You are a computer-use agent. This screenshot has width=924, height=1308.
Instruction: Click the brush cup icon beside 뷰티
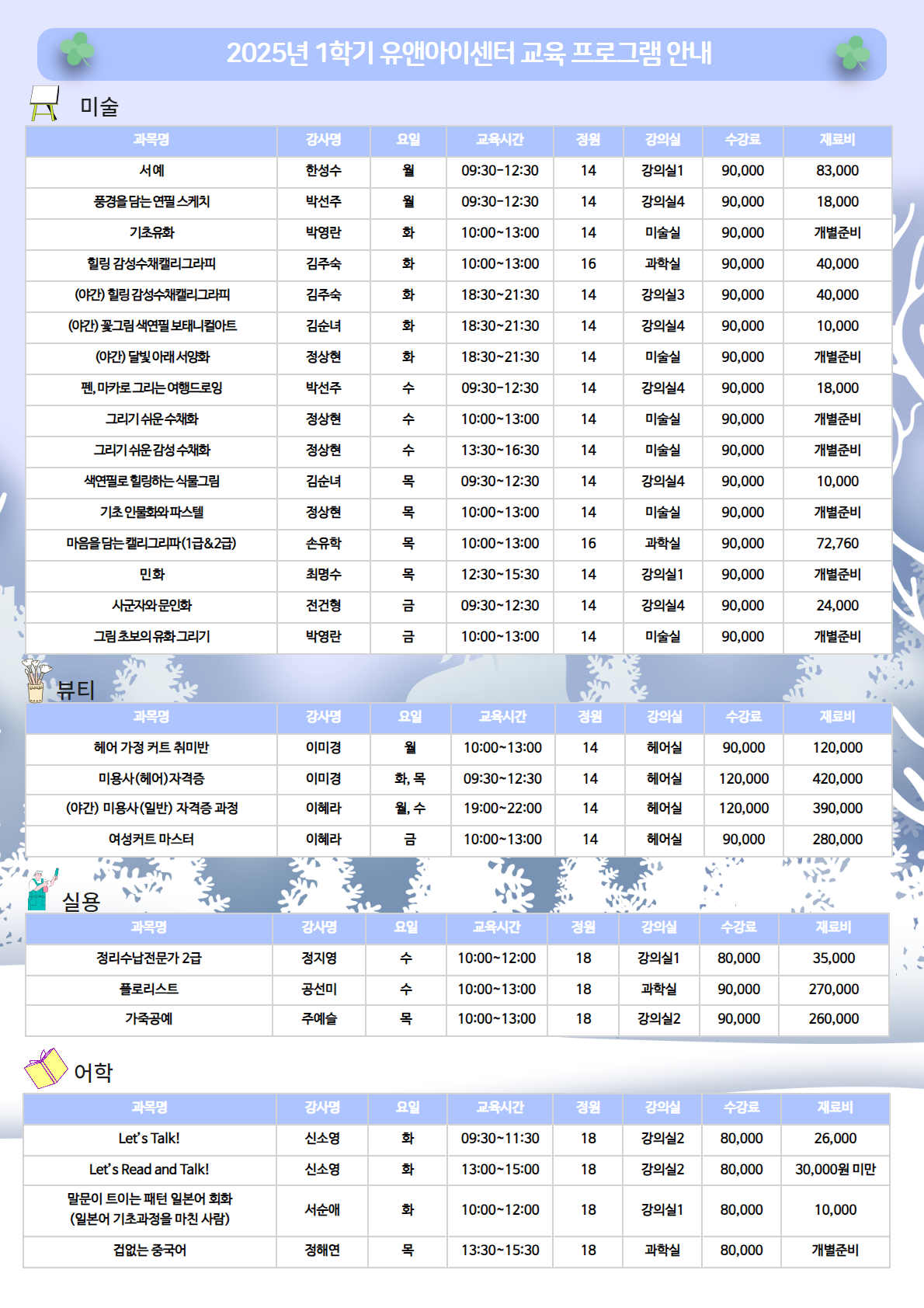click(34, 680)
